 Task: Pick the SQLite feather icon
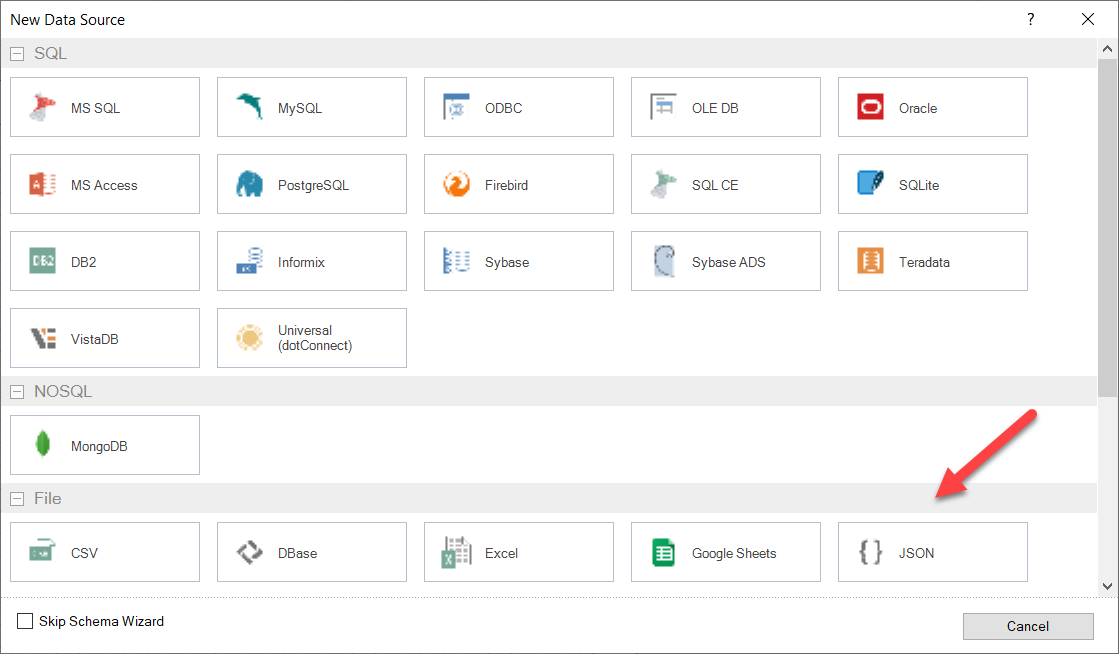coord(870,184)
